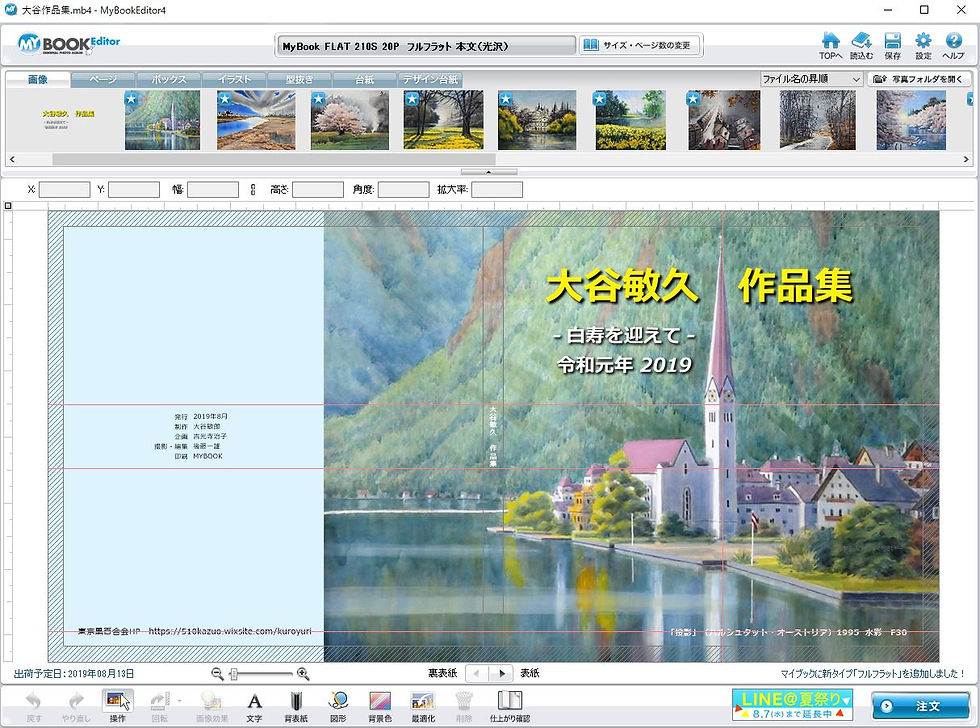980x728 pixels.
Task: Click 出荷予定日 shipping date text
Action: 74,674
